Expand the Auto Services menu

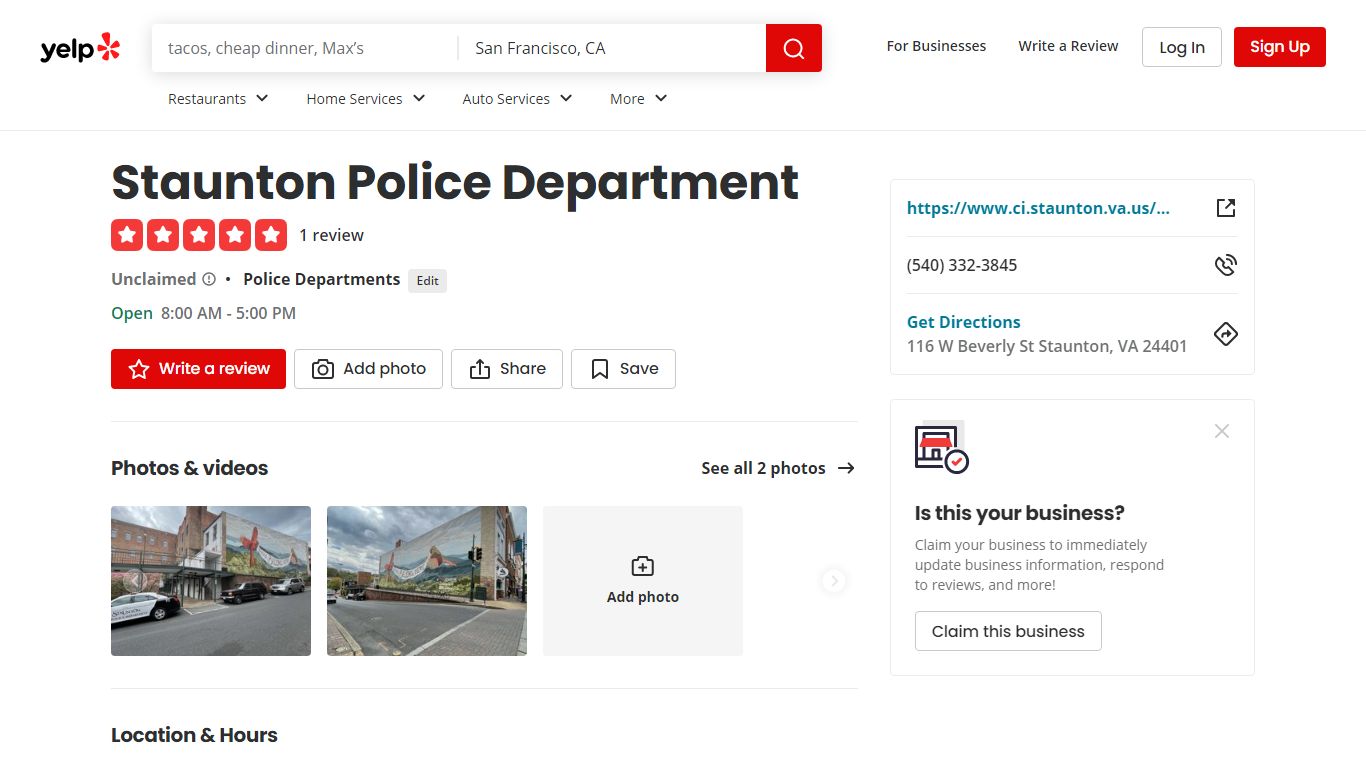click(x=518, y=98)
